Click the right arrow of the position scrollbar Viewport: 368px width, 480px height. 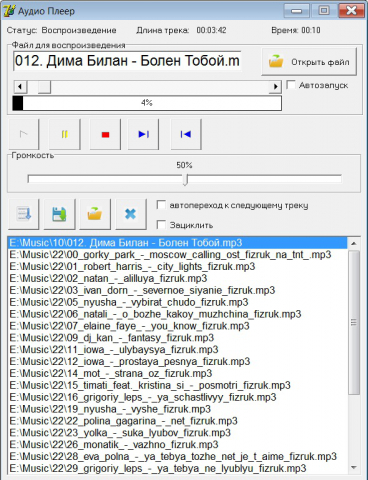pyautogui.click(x=275, y=87)
